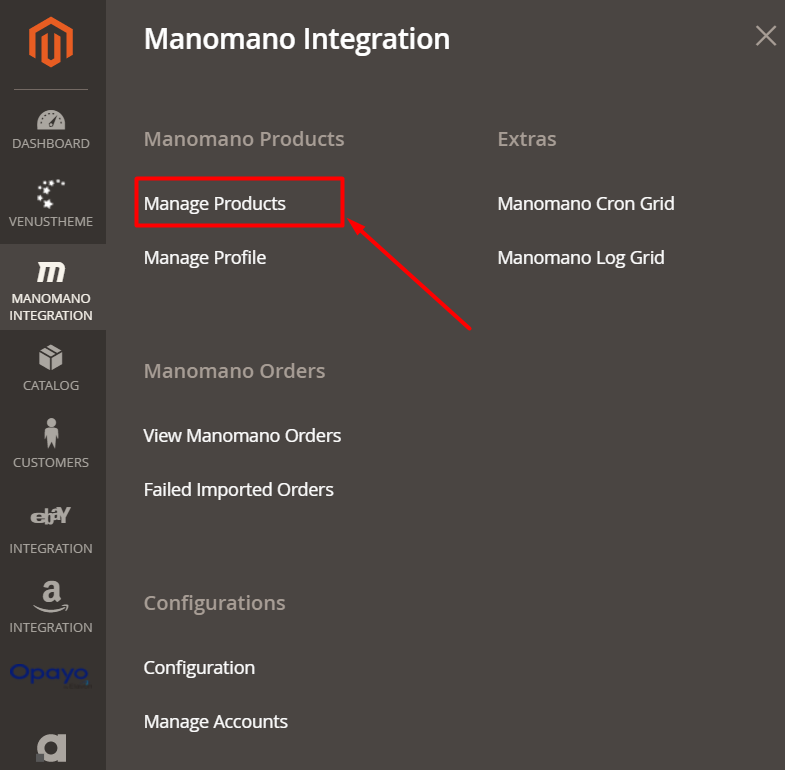Open the eBay Integration icon

(x=51, y=516)
